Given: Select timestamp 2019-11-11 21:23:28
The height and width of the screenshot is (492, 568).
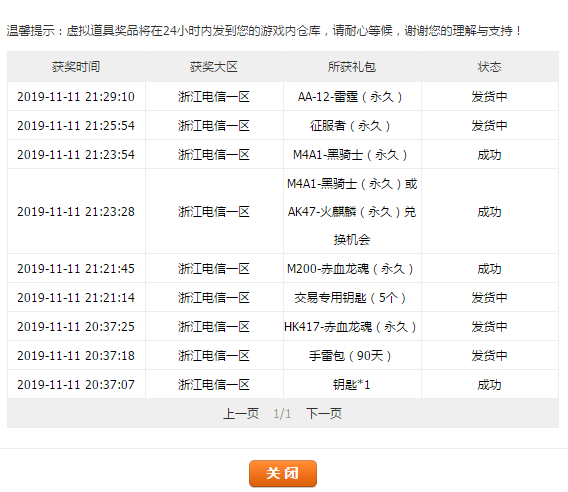Looking at the screenshot, I should click(76, 212).
